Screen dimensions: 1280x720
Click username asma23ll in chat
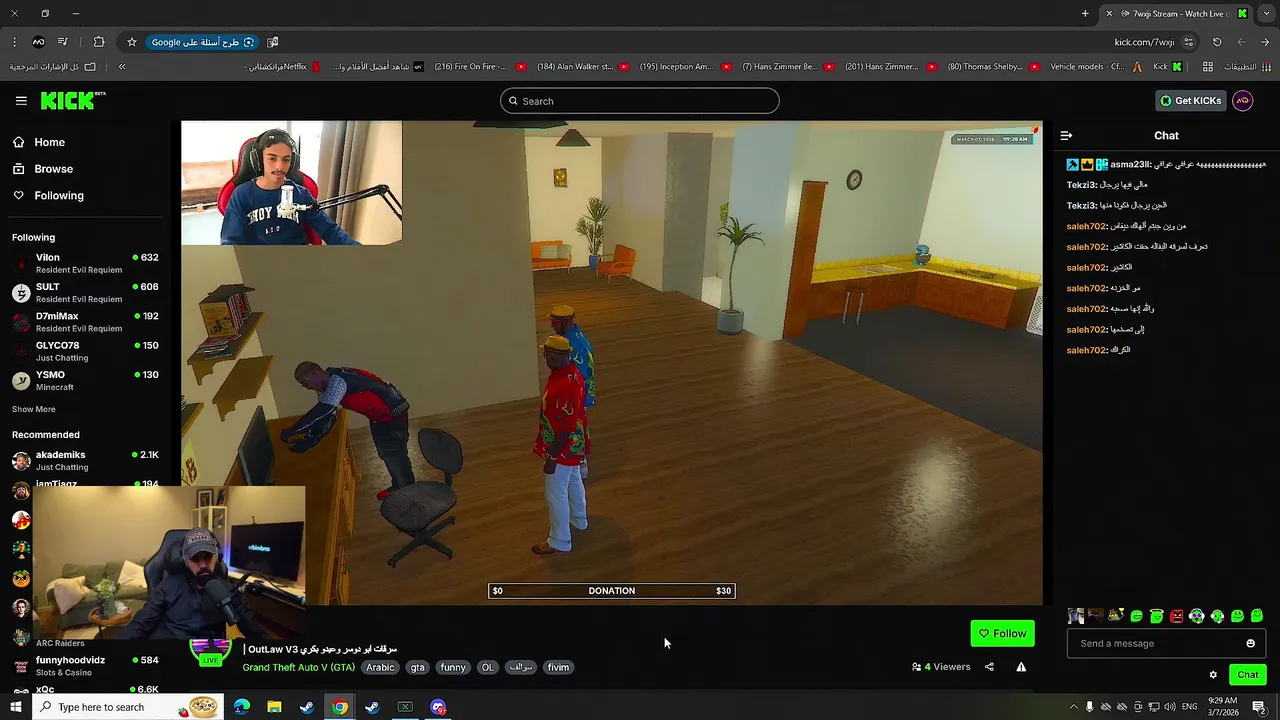click(1129, 164)
